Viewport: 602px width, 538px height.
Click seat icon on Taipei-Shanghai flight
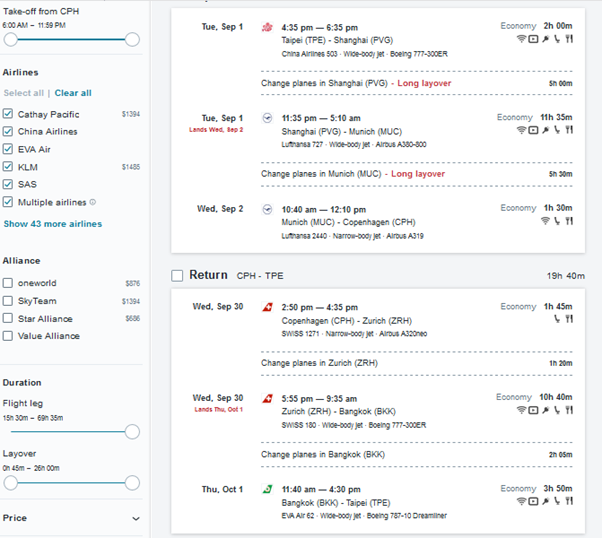tap(557, 39)
